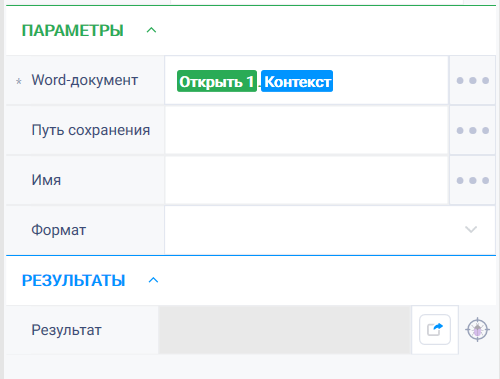500x379 pixels.
Task: Select the Путь сохранения label
Action: point(91,130)
